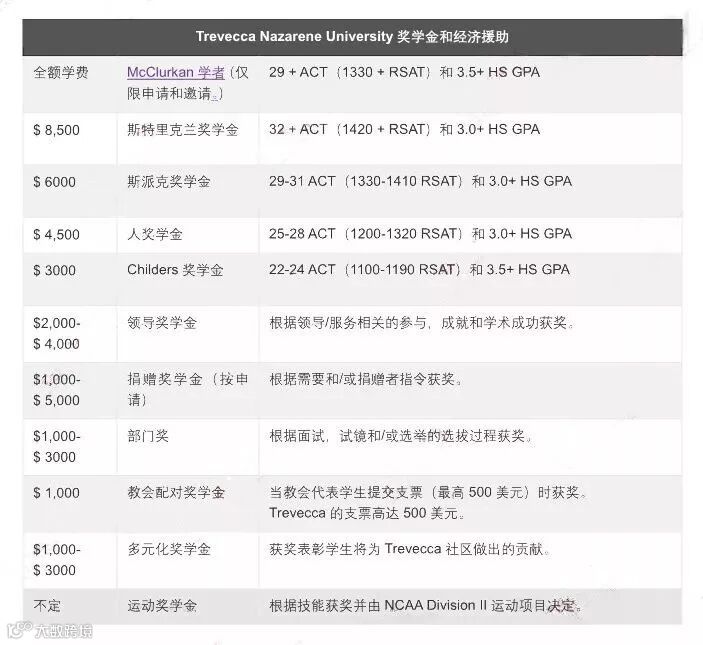Screen dimensions: 703x645
Task: Click the 22-24 ACT (1100-1190 RSAT) requirement
Action: click(x=419, y=269)
